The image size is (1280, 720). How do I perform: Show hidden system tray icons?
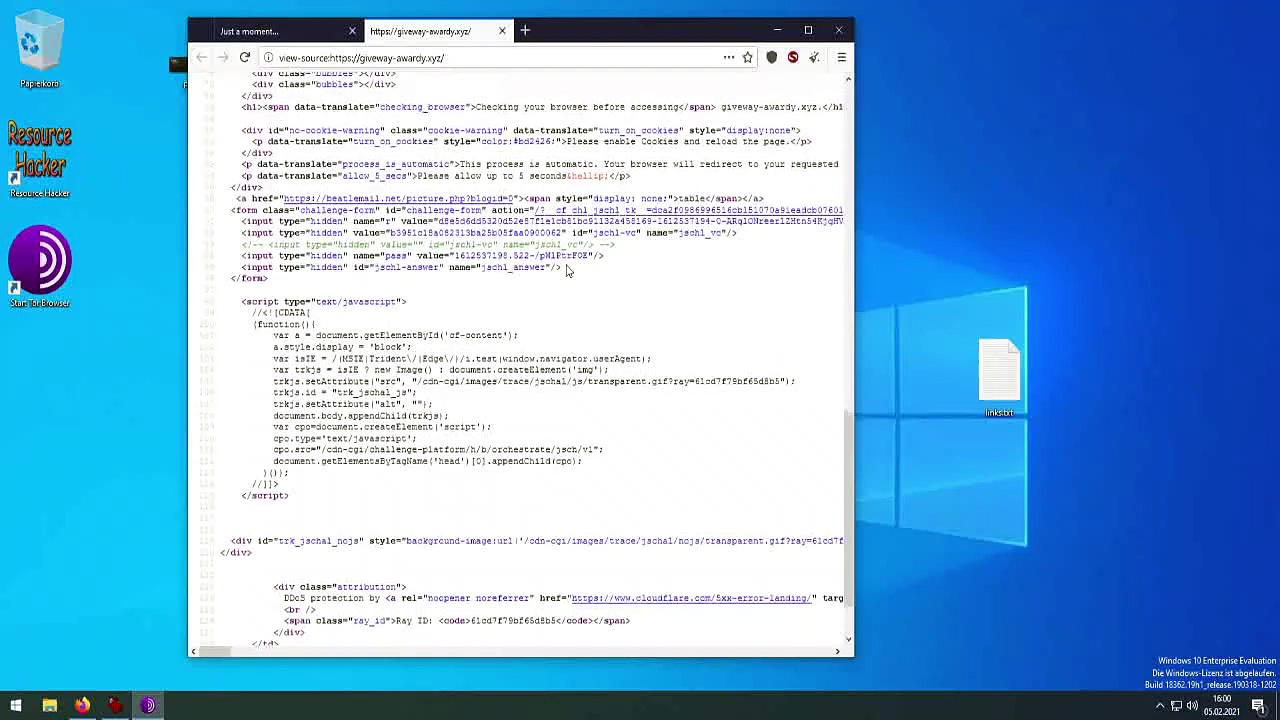1160,706
